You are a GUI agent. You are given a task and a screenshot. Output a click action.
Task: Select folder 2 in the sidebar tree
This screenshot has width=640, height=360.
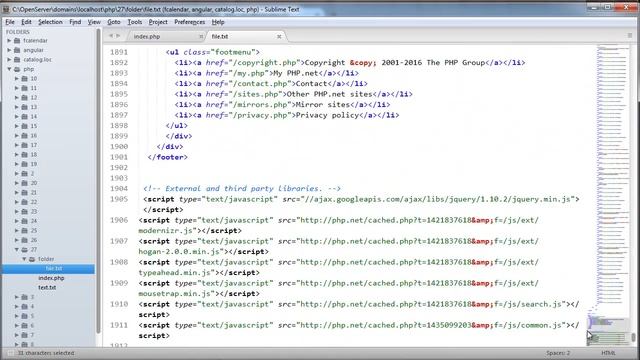pyautogui.click(x=32, y=173)
